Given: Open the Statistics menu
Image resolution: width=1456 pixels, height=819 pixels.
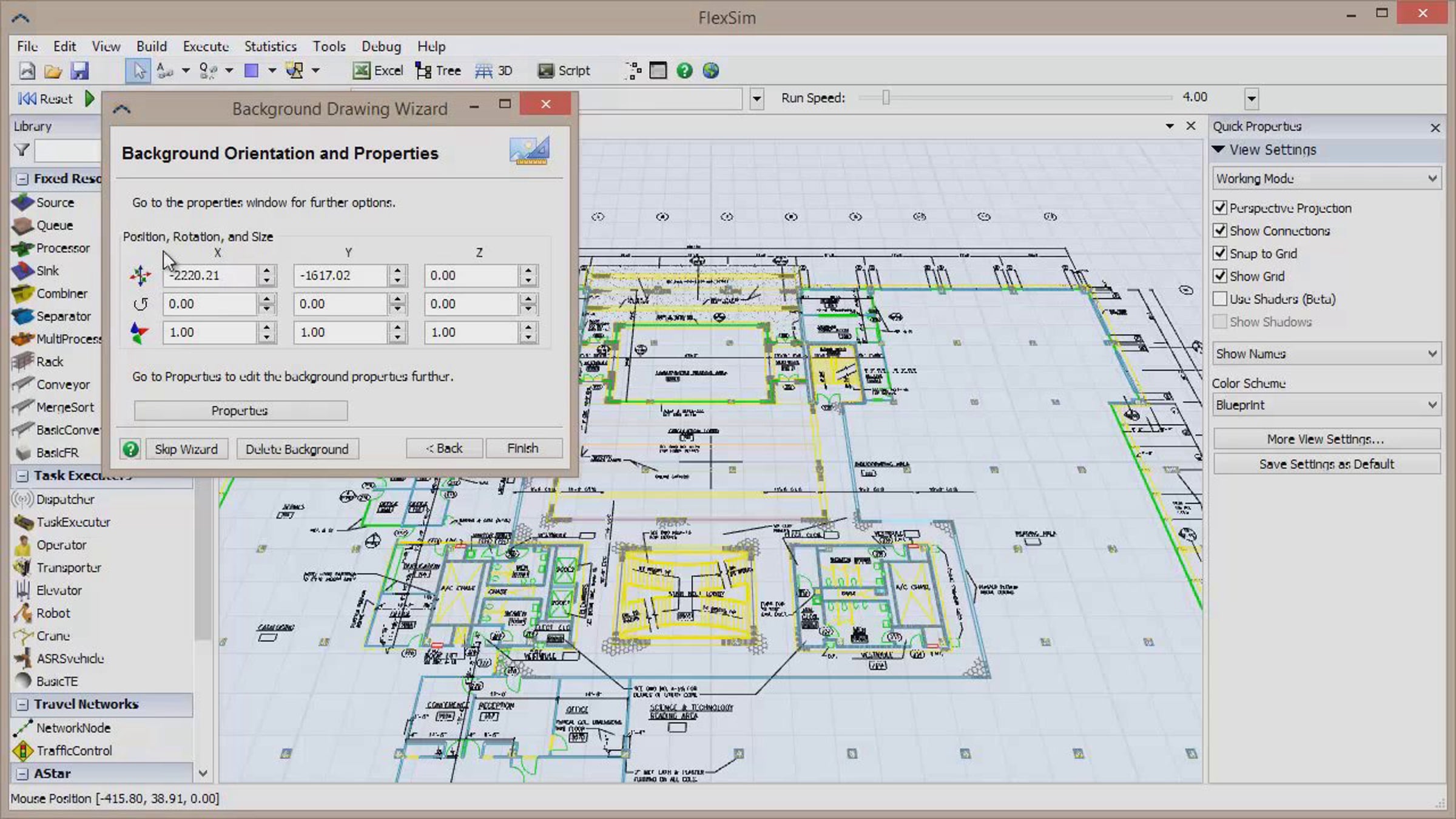Looking at the screenshot, I should pos(270,46).
